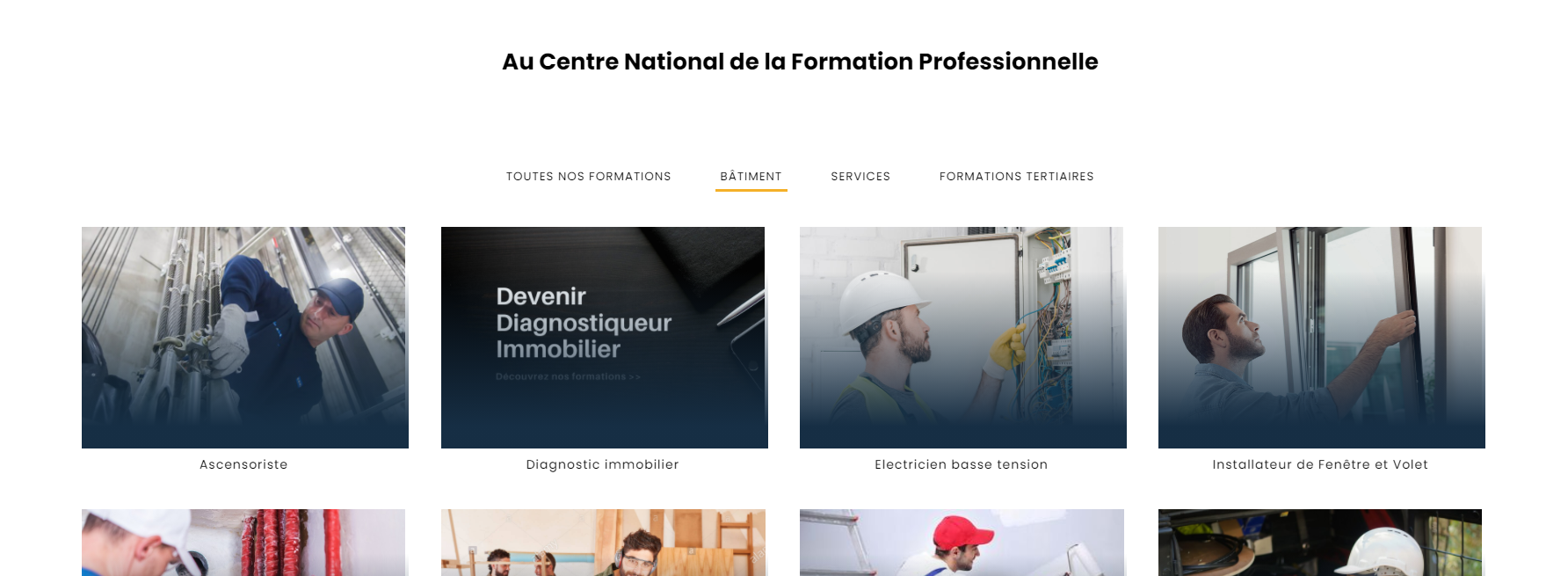Open the red pipes plumber thumbnail
The width and height of the screenshot is (1568, 576).
click(243, 543)
